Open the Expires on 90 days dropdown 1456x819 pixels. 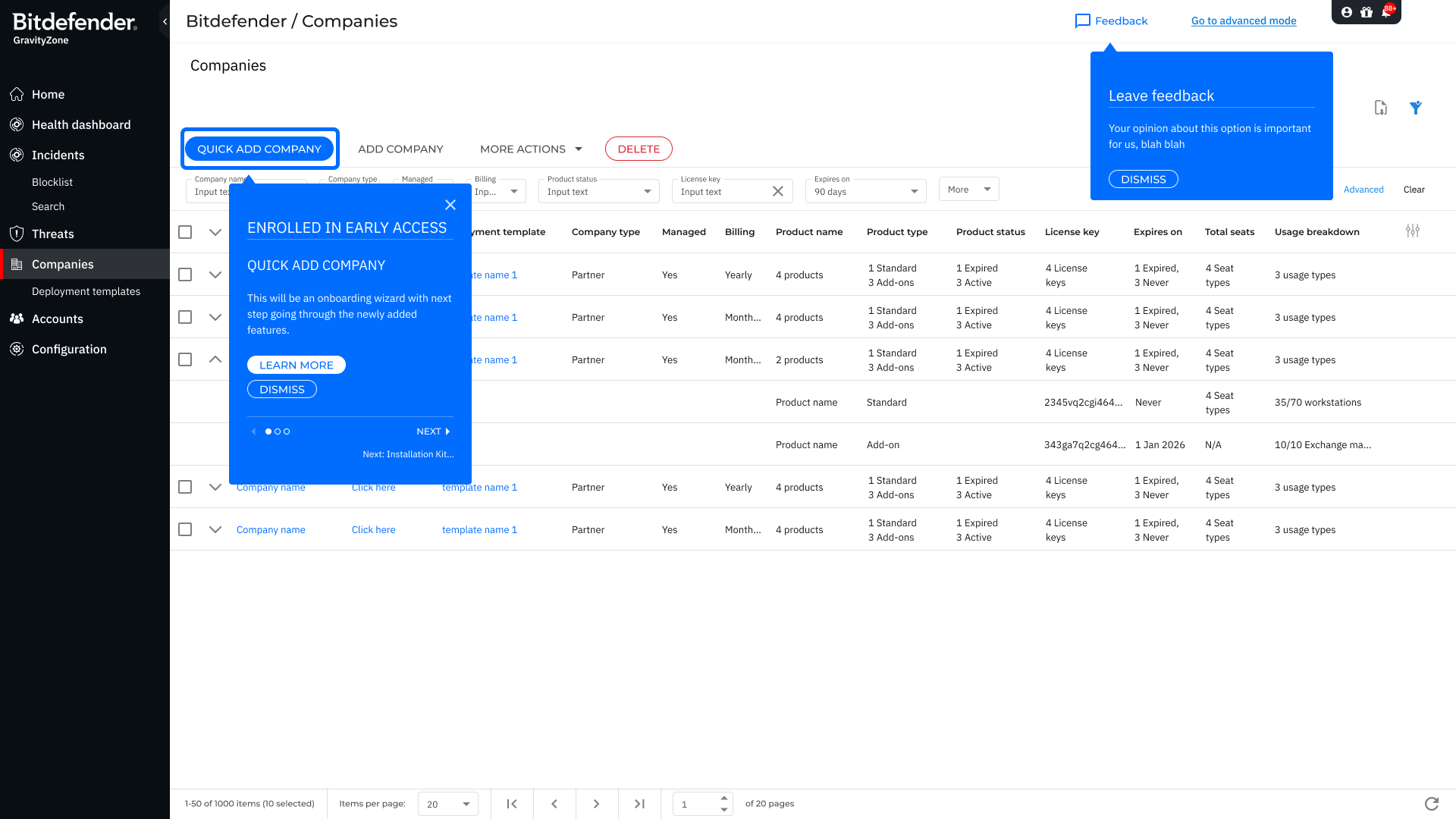coord(866,191)
